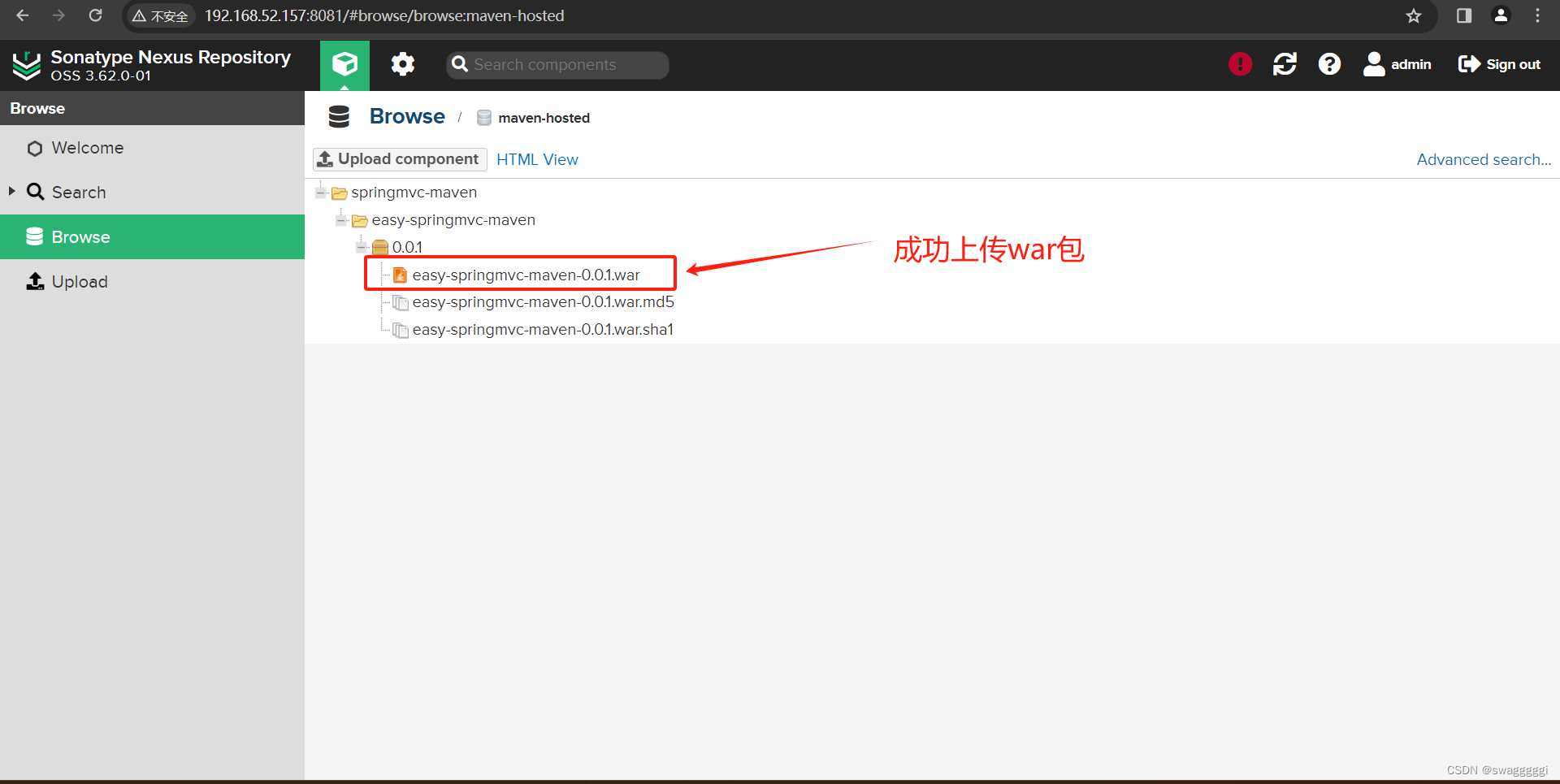Select the easy-springmvc-maven-0.0.1.war.sha1 file
1560x784 pixels.
coord(542,329)
